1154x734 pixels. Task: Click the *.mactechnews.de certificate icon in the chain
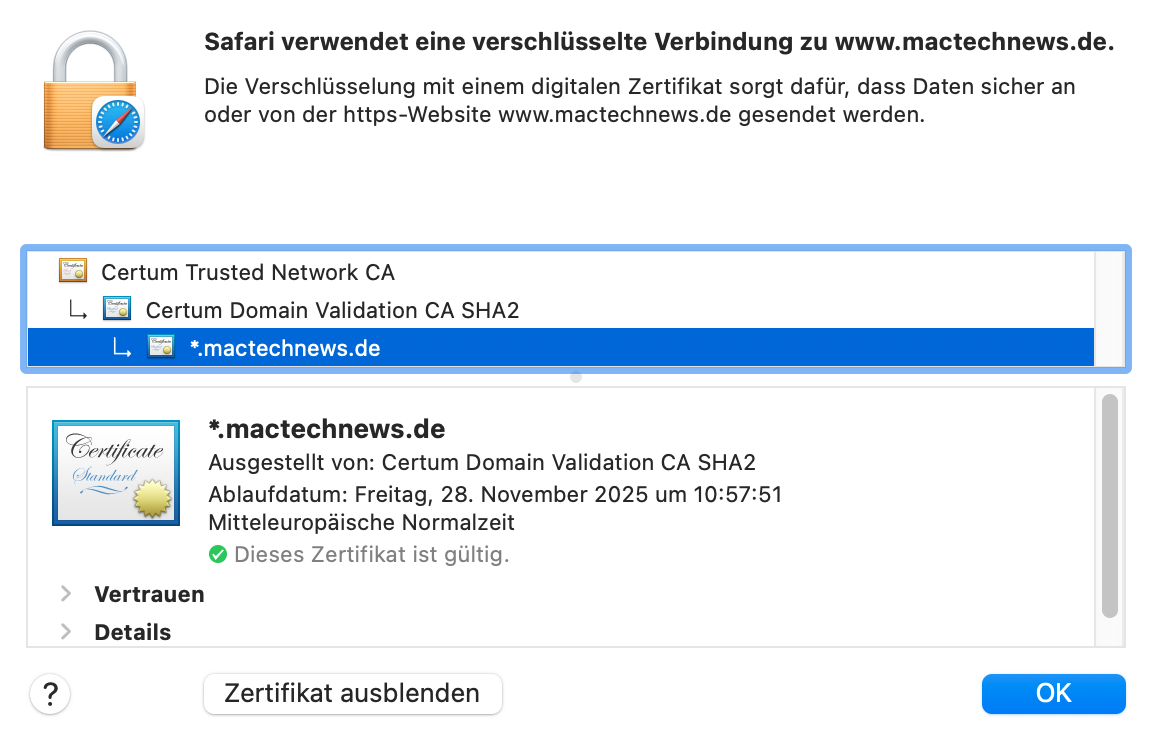coord(161,347)
